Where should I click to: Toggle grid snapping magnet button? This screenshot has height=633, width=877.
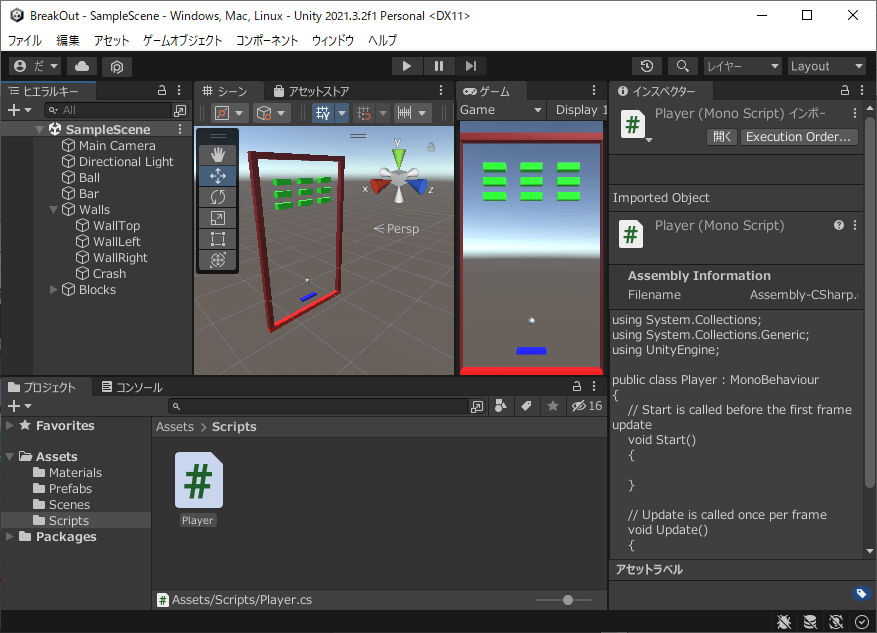(364, 113)
